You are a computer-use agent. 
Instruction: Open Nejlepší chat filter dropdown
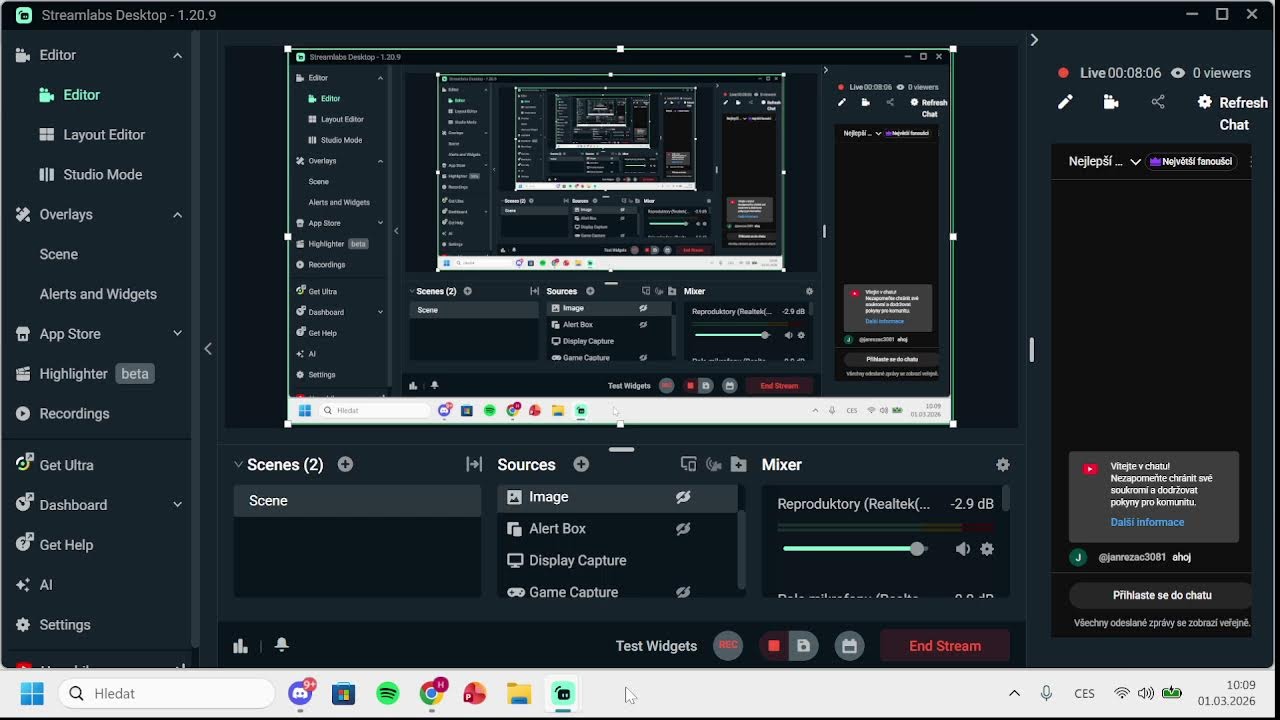click(1105, 161)
